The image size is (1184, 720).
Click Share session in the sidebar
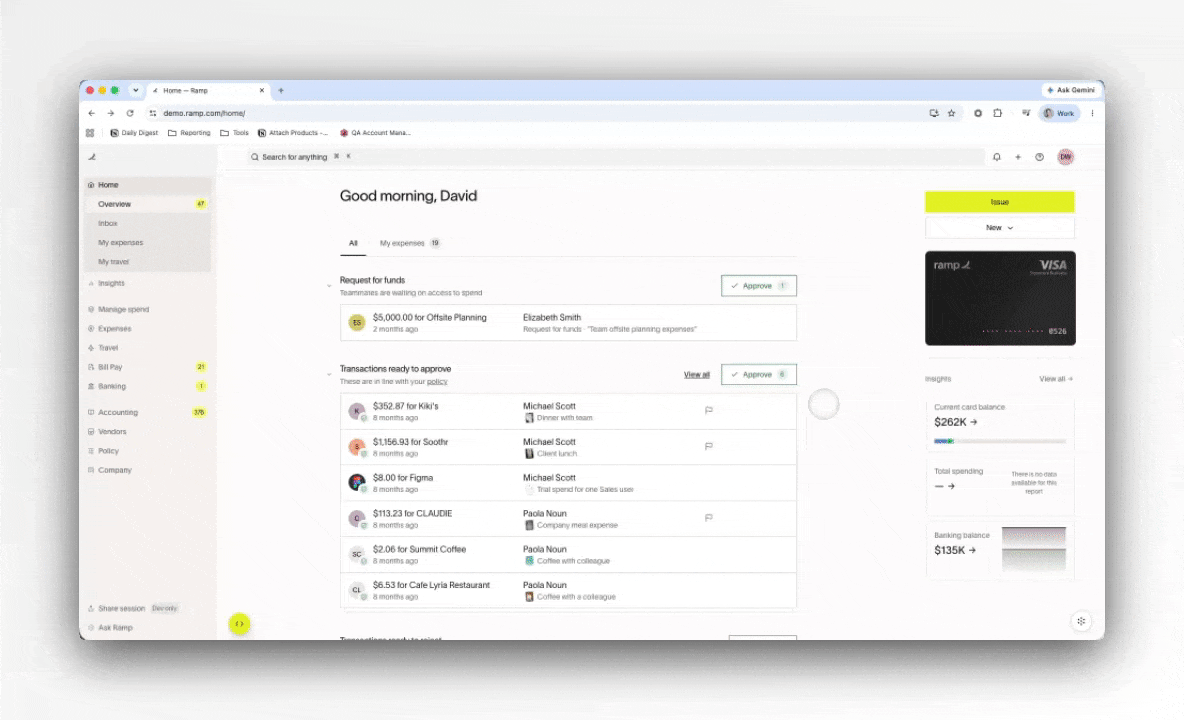[x=121, y=608]
